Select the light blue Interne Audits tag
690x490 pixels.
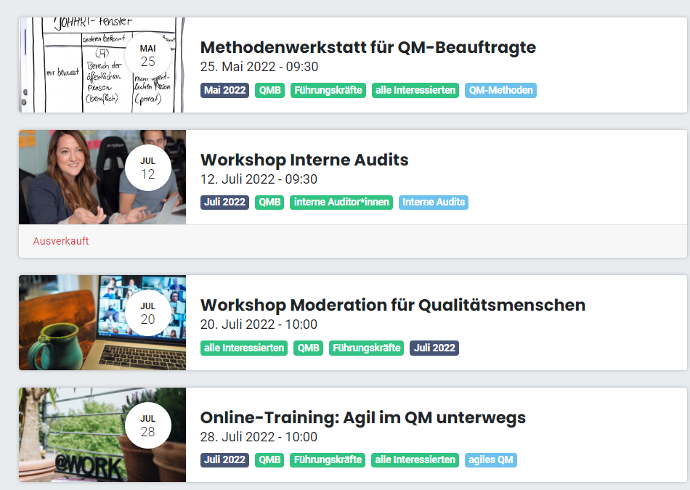click(433, 202)
